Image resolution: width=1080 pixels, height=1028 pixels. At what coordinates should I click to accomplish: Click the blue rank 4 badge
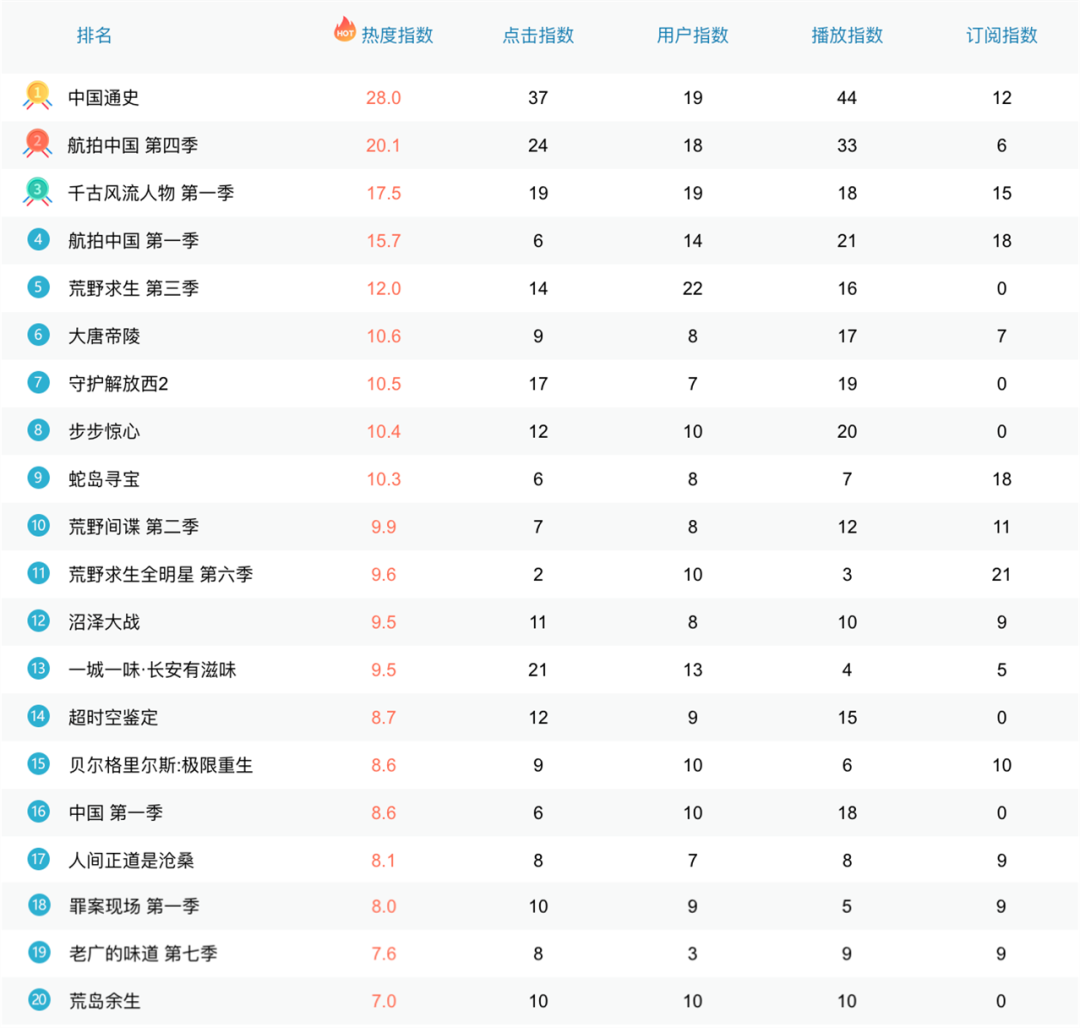(38, 240)
